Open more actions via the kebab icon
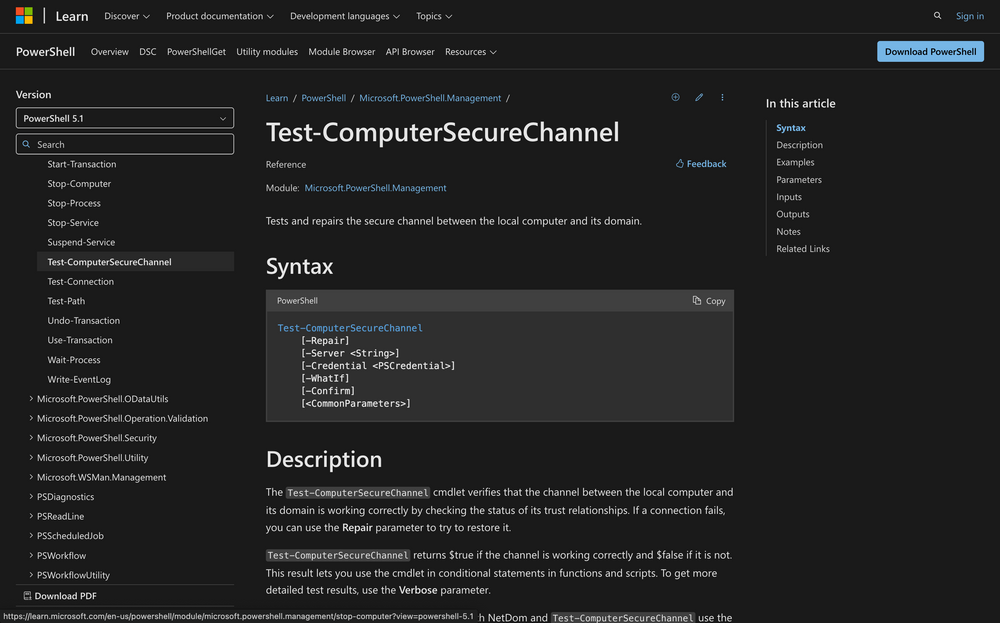This screenshot has height=623, width=1000. [722, 97]
